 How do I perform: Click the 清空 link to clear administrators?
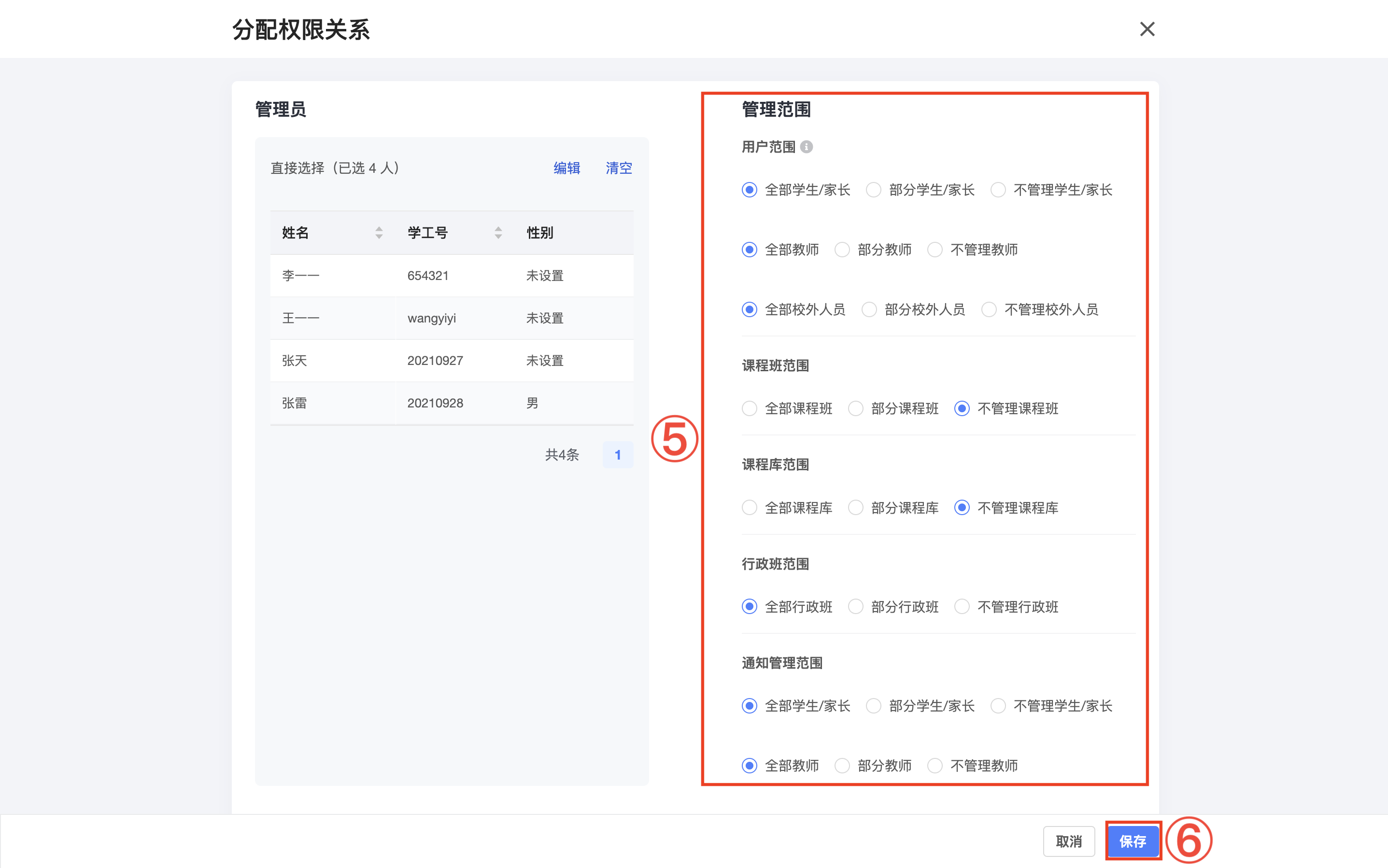619,168
